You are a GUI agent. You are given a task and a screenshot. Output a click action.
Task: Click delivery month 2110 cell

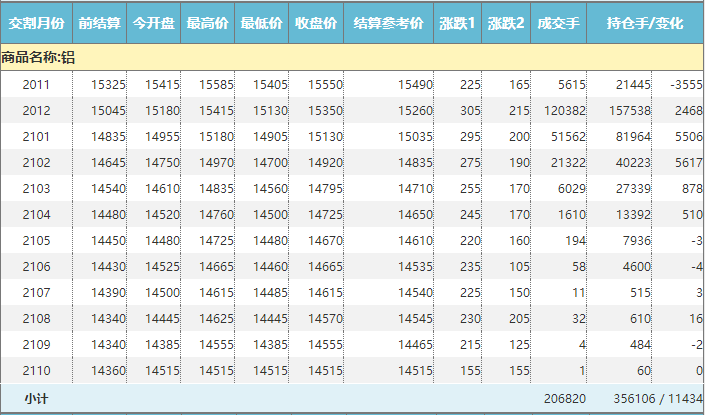coord(36,370)
